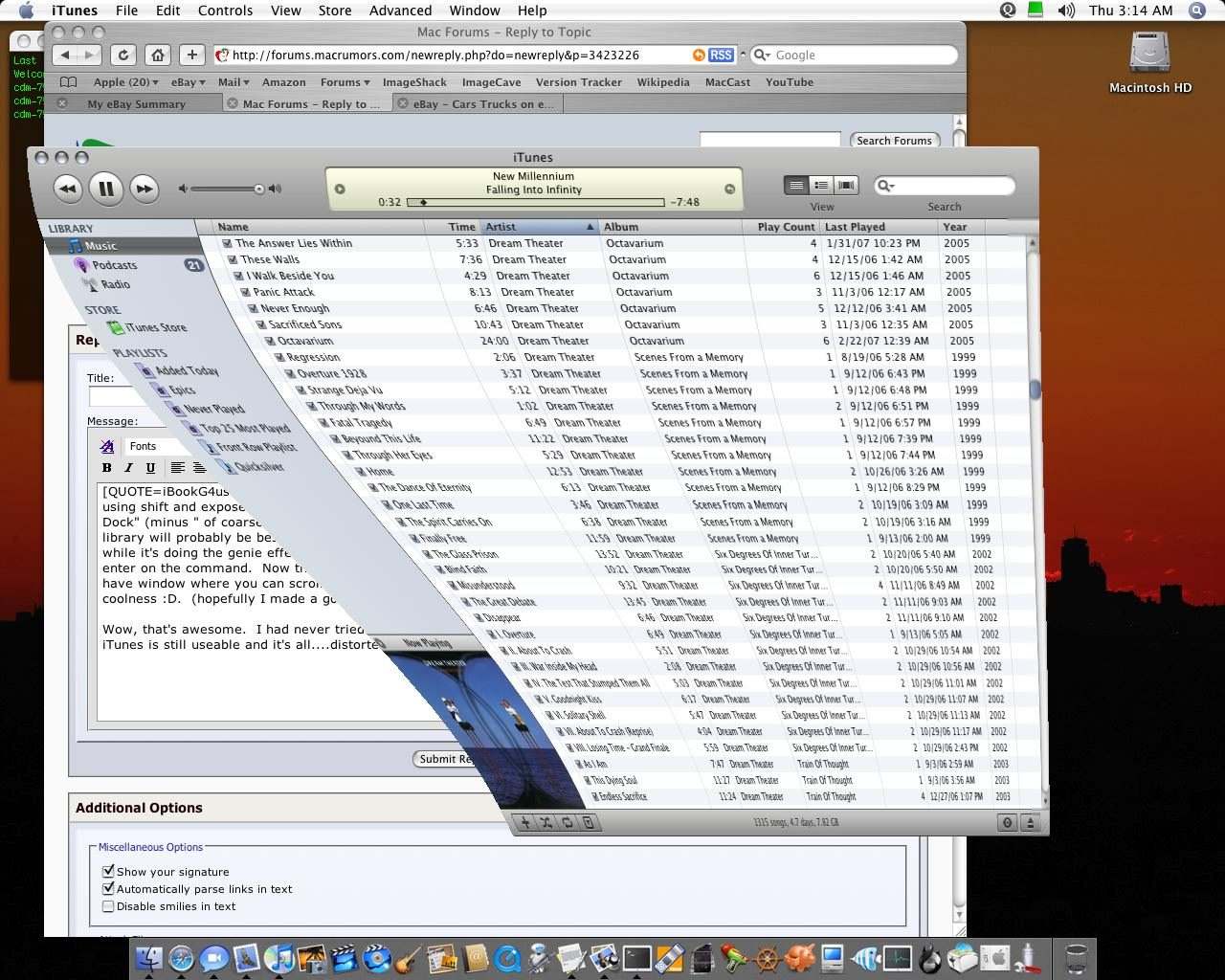This screenshot has width=1225, height=980.
Task: Skip to next track in iTunes
Action: (144, 189)
